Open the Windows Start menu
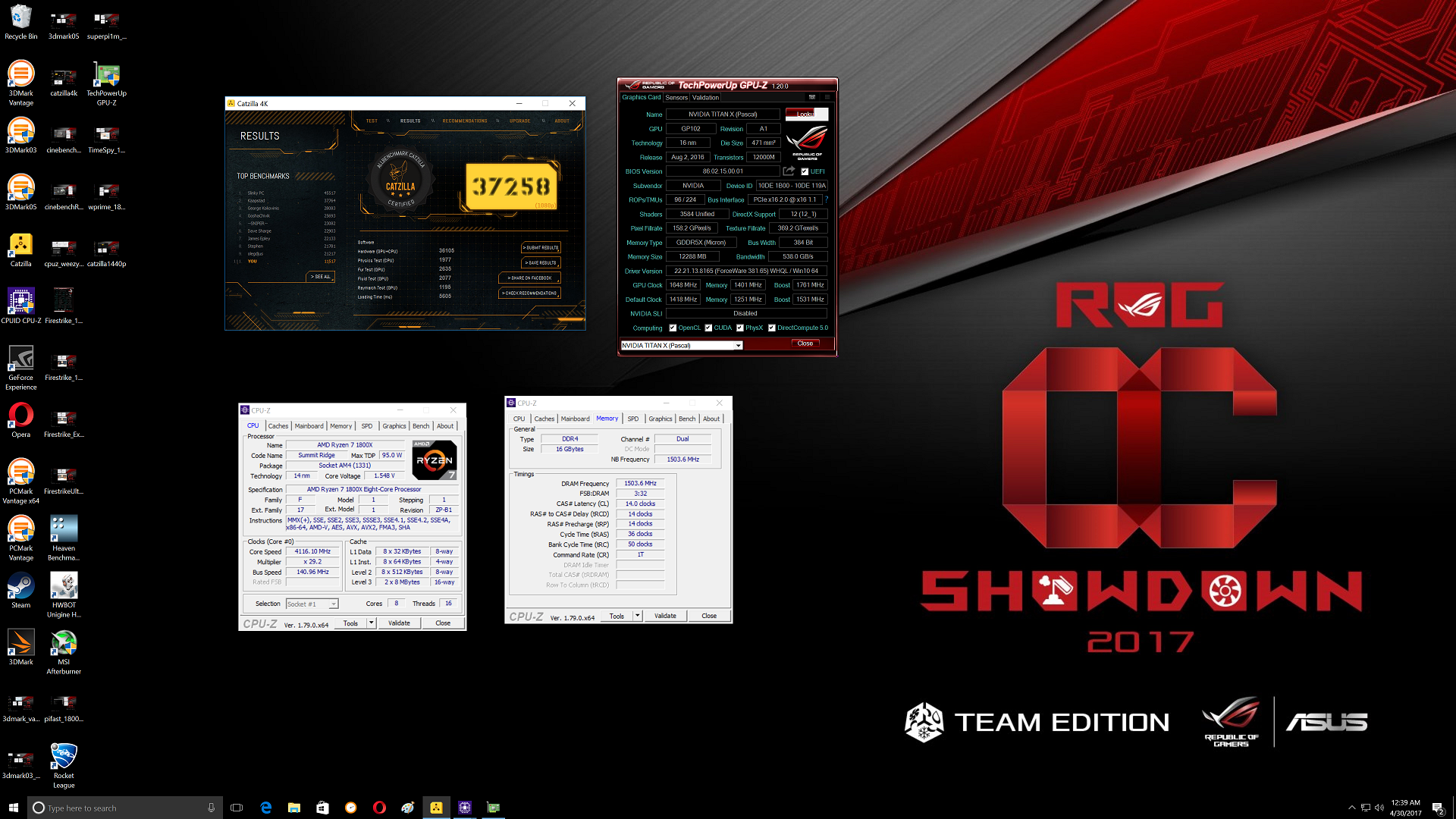The width and height of the screenshot is (1456, 819). [13, 808]
